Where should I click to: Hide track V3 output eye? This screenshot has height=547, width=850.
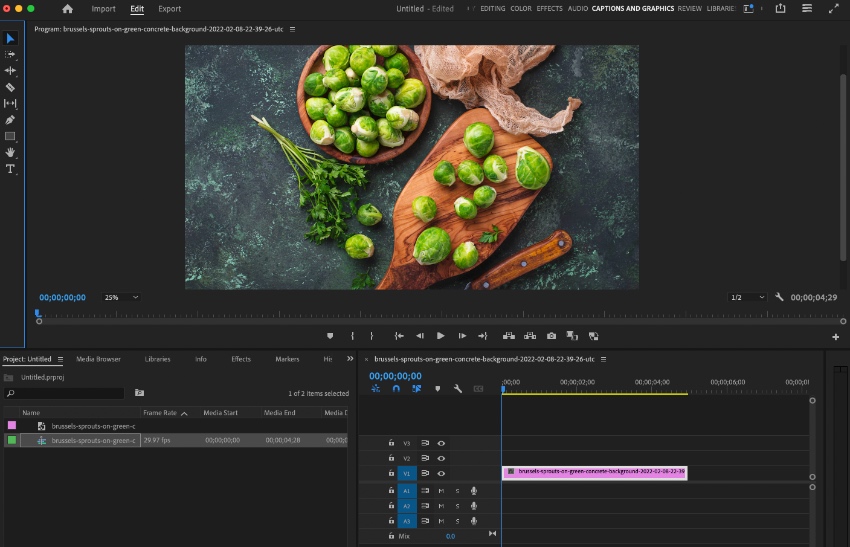point(441,443)
